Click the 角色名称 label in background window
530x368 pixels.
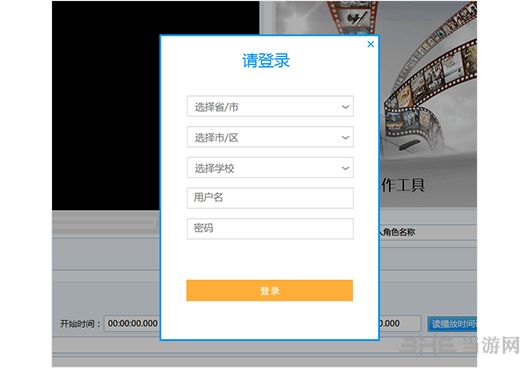pos(399,232)
